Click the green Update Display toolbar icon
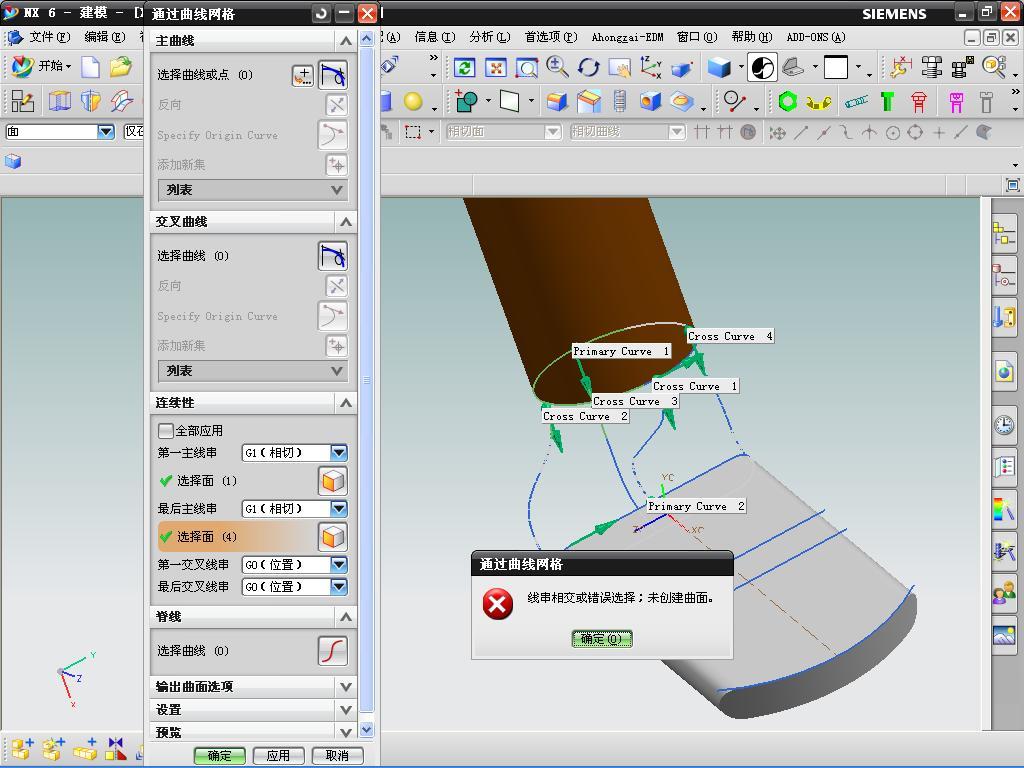The image size is (1024, 768). (x=464, y=67)
